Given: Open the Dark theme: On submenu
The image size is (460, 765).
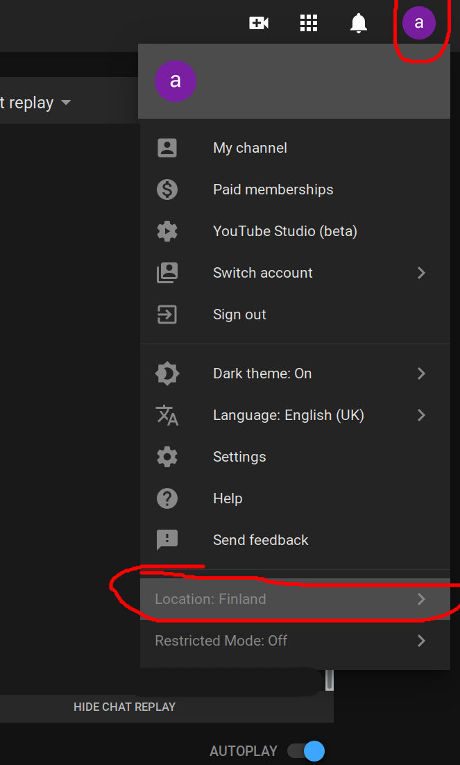Looking at the screenshot, I should click(x=294, y=374).
